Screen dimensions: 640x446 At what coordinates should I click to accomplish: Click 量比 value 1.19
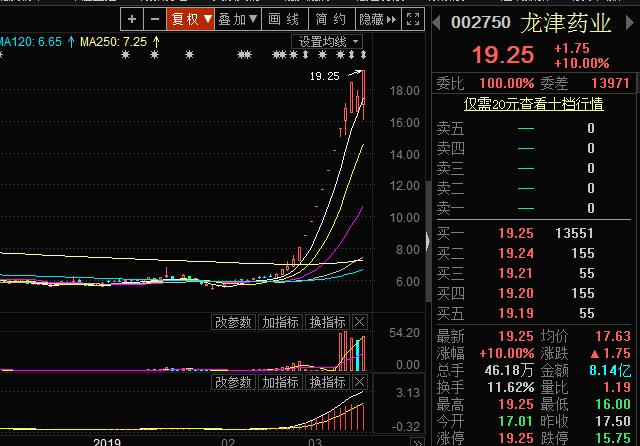pos(617,387)
